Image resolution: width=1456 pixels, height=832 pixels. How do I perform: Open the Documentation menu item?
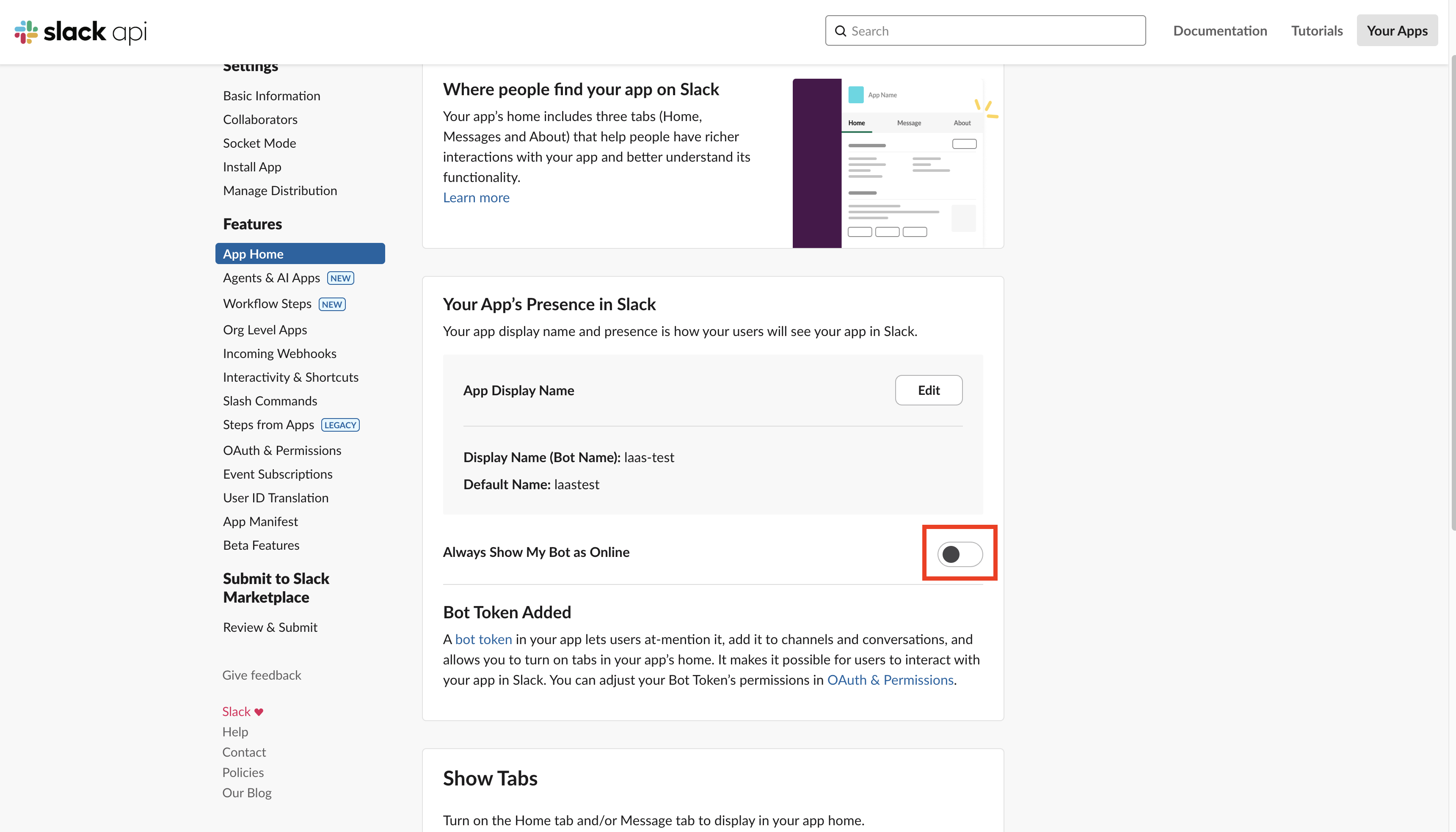1220,31
